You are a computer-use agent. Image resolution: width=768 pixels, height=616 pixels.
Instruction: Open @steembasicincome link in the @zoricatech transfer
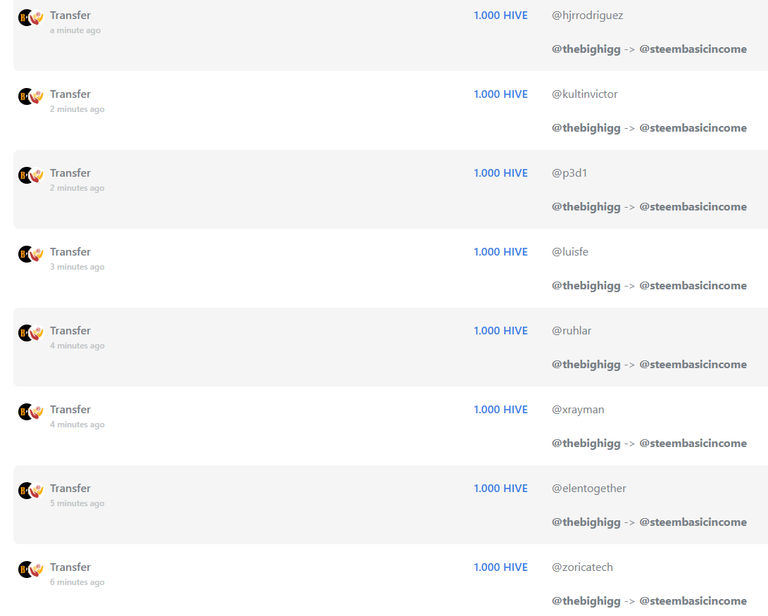693,601
